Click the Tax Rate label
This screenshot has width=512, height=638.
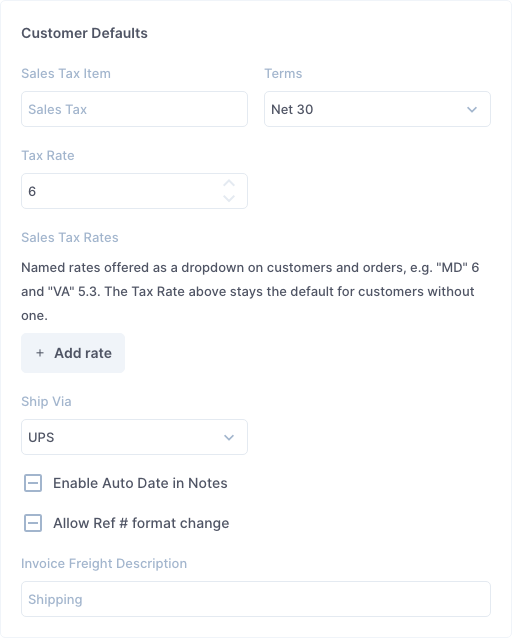(48, 155)
